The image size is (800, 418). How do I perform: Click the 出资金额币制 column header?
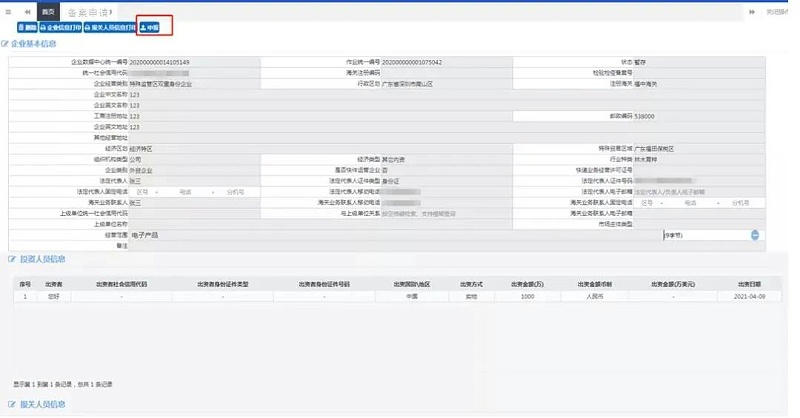[595, 284]
